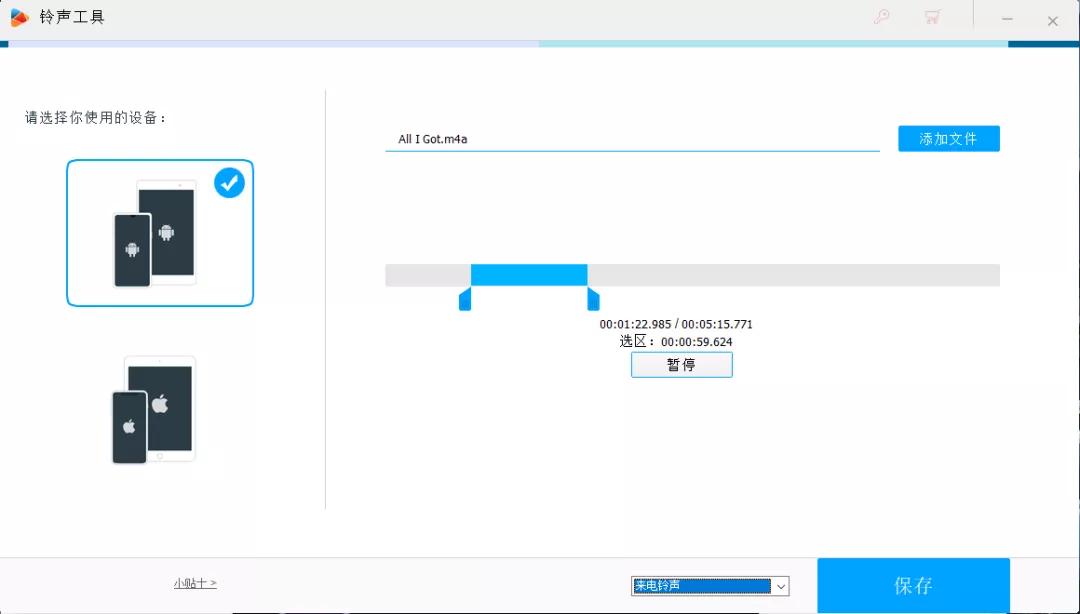The image size is (1080, 614).
Task: Open the key registration icon
Action: 882,17
